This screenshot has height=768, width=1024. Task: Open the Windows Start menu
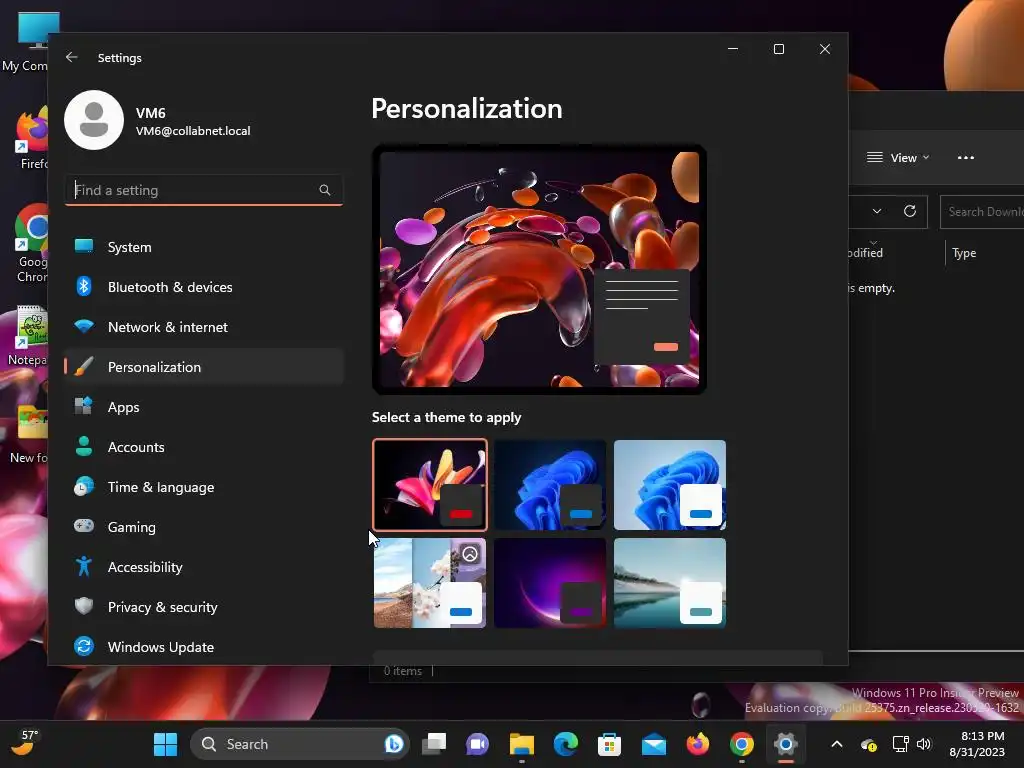click(165, 744)
